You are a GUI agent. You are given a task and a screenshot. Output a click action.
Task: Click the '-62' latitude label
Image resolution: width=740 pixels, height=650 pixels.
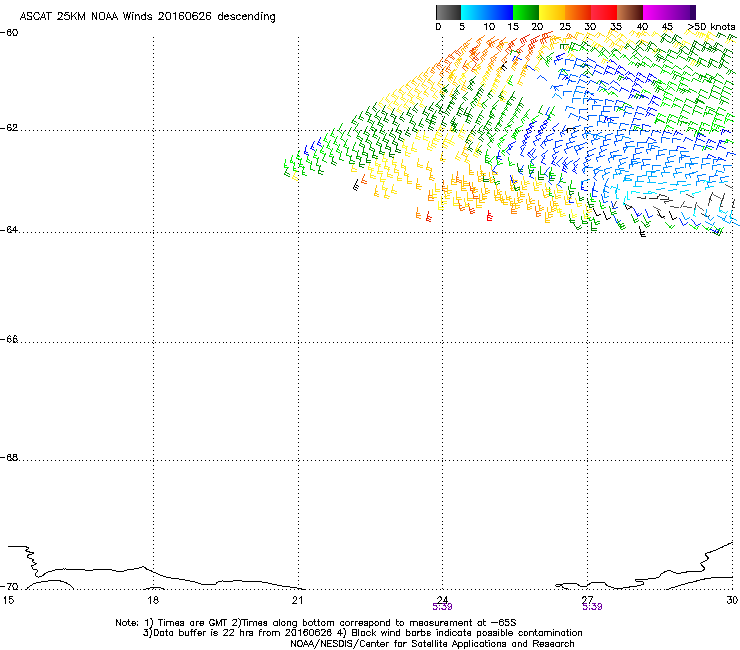9,128
